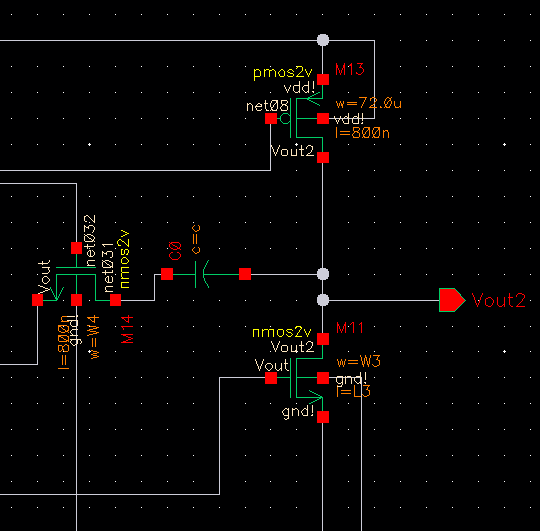Select the l=800n label of M13
This screenshot has width=540, height=531.
(x=362, y=133)
